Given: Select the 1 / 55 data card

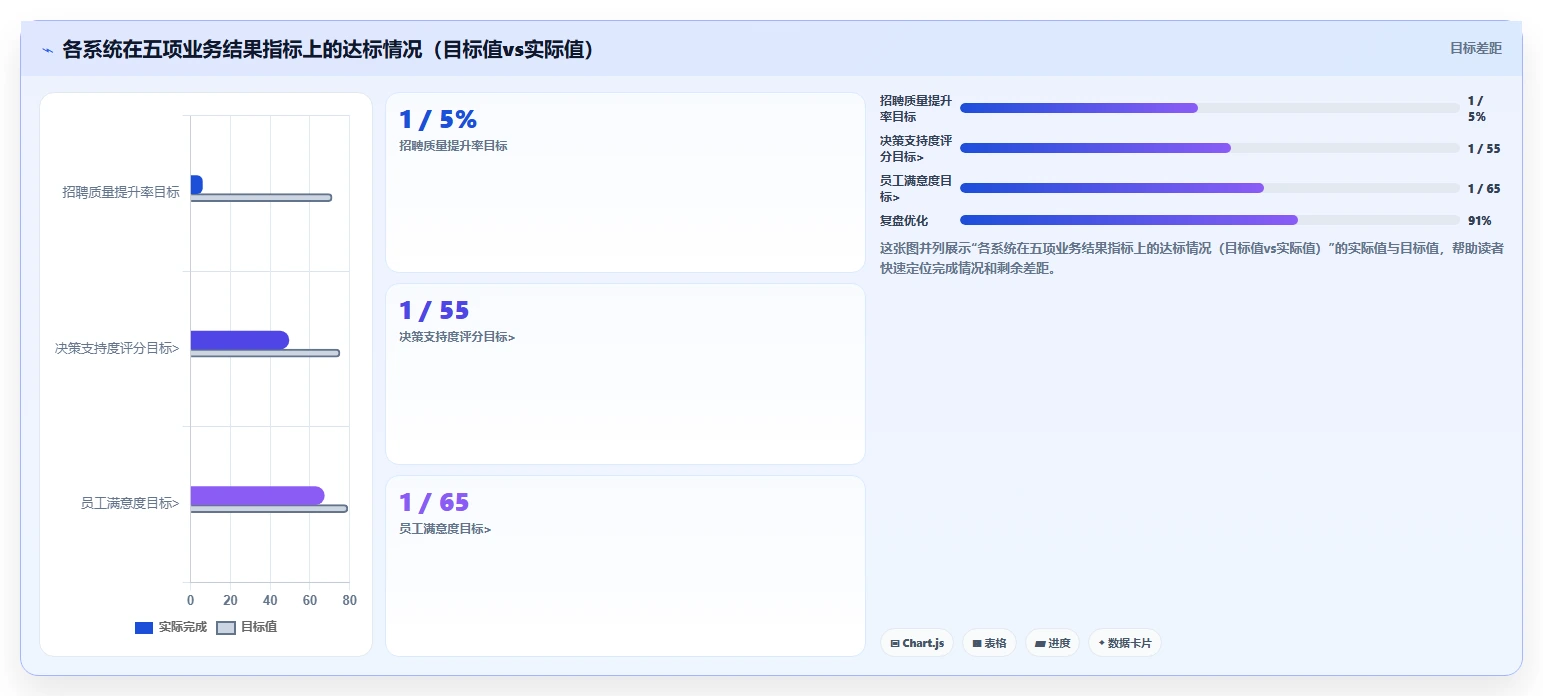Looking at the screenshot, I should [625, 374].
